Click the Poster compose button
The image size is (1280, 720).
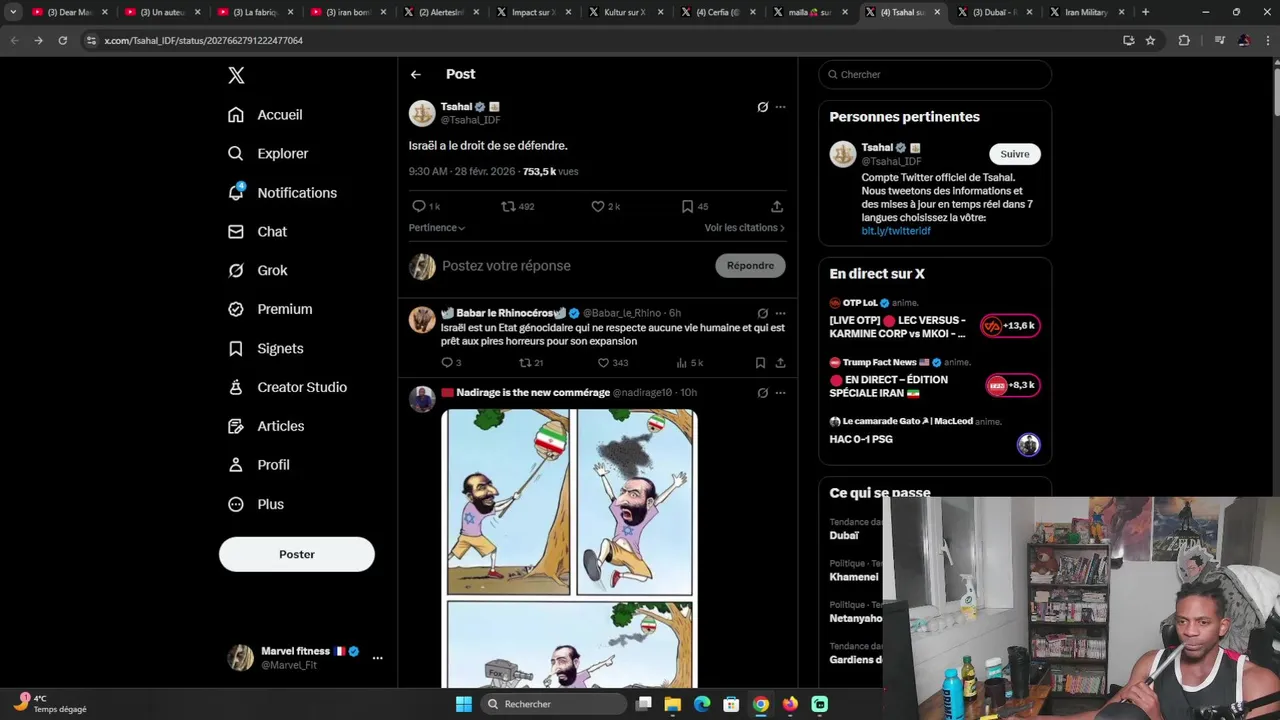[x=297, y=554]
